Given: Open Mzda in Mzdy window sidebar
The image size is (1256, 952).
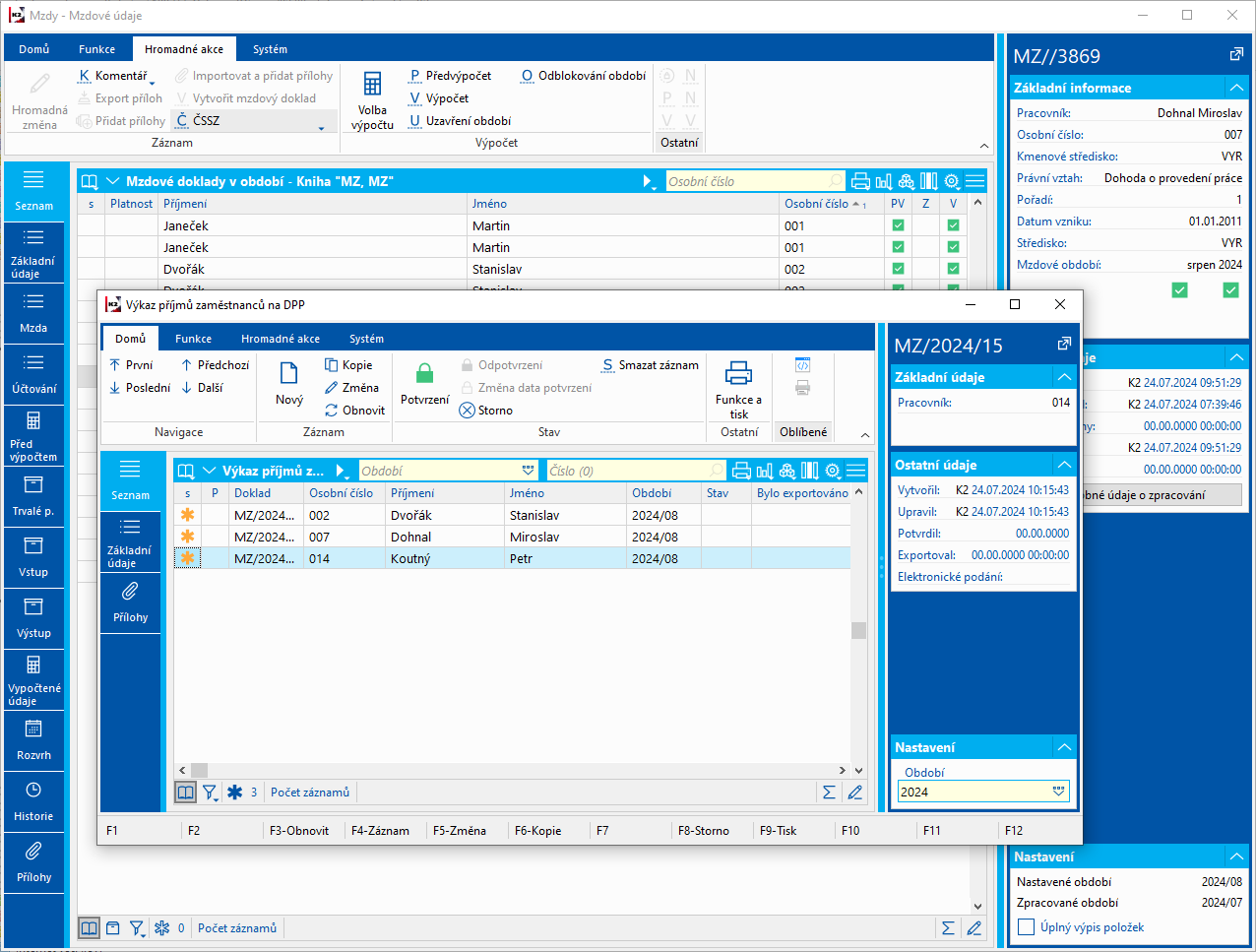Looking at the screenshot, I should tap(33, 313).
